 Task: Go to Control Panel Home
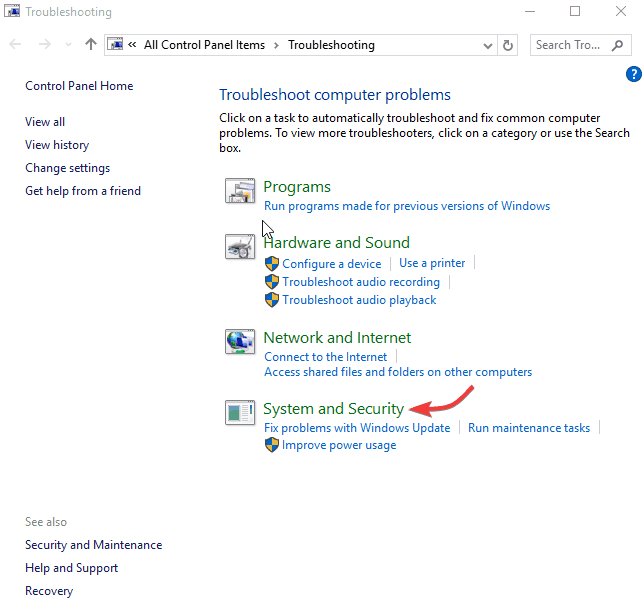(79, 86)
